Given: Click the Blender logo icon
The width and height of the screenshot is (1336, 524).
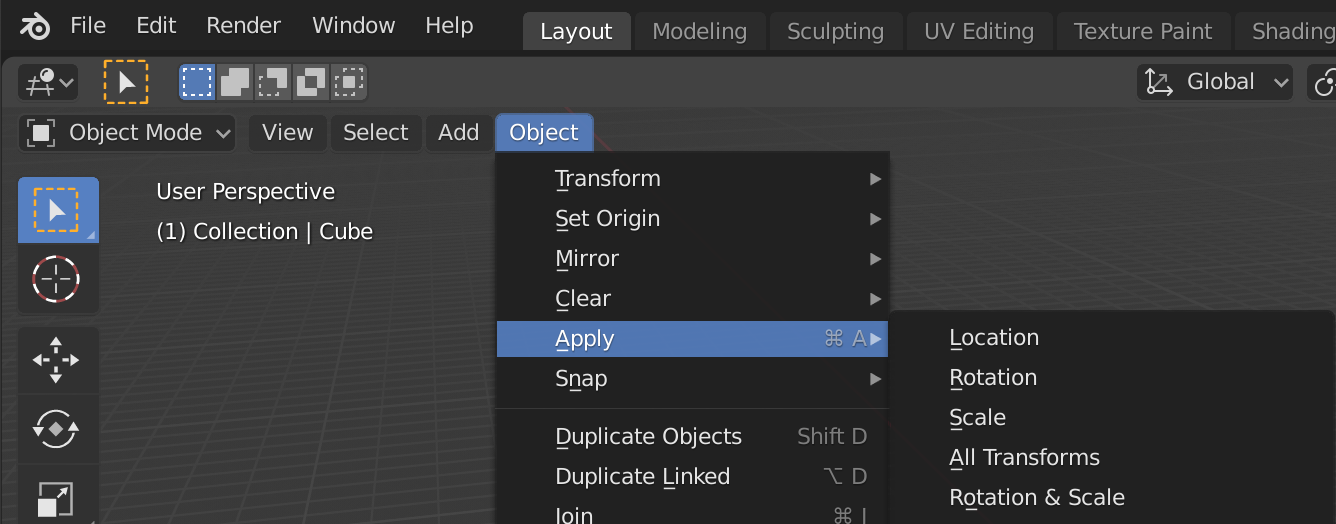Looking at the screenshot, I should click(35, 27).
